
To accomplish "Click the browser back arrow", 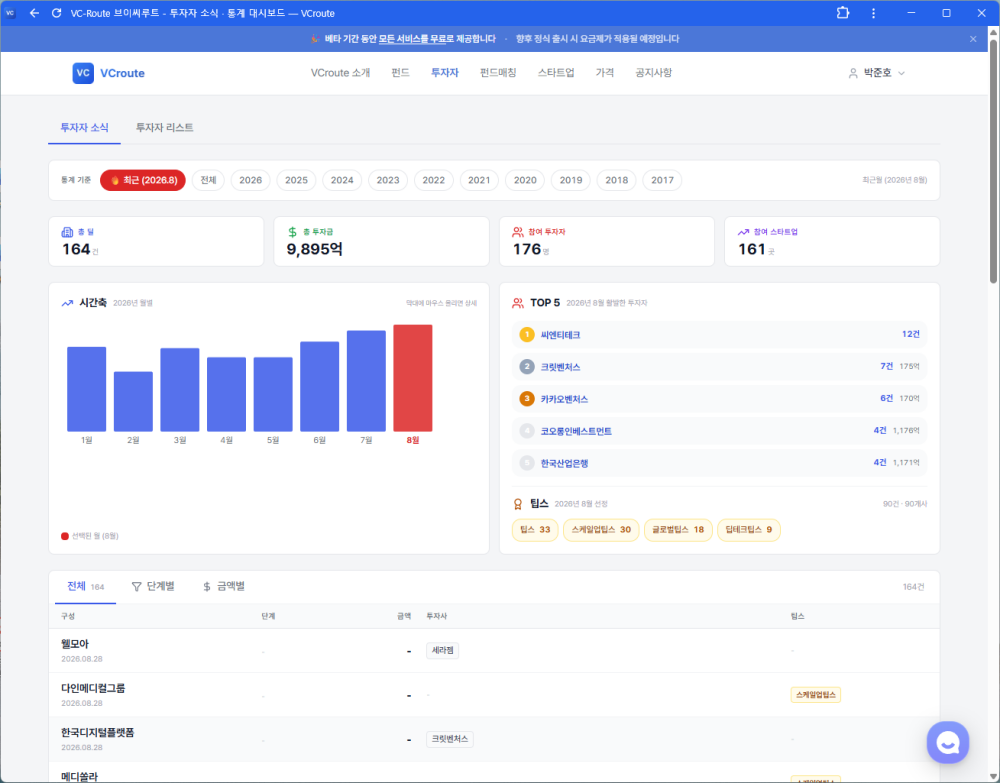I will click(x=34, y=13).
